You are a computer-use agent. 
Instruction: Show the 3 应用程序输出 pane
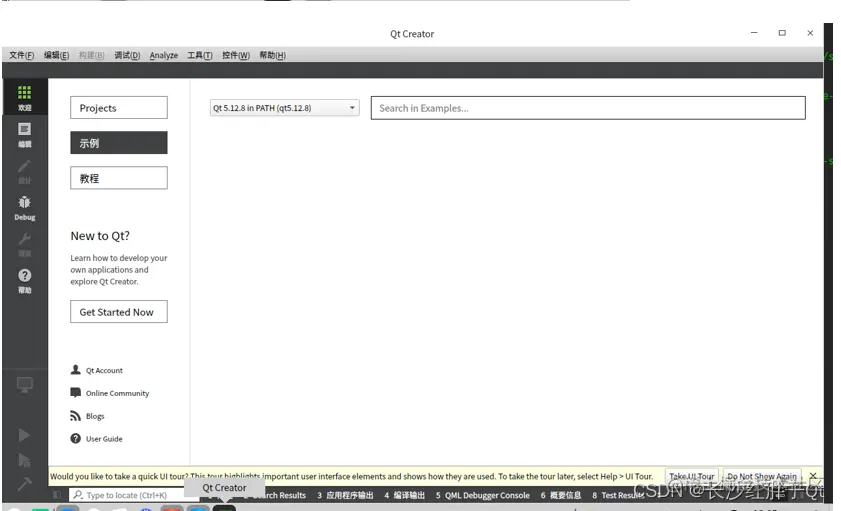coord(345,495)
